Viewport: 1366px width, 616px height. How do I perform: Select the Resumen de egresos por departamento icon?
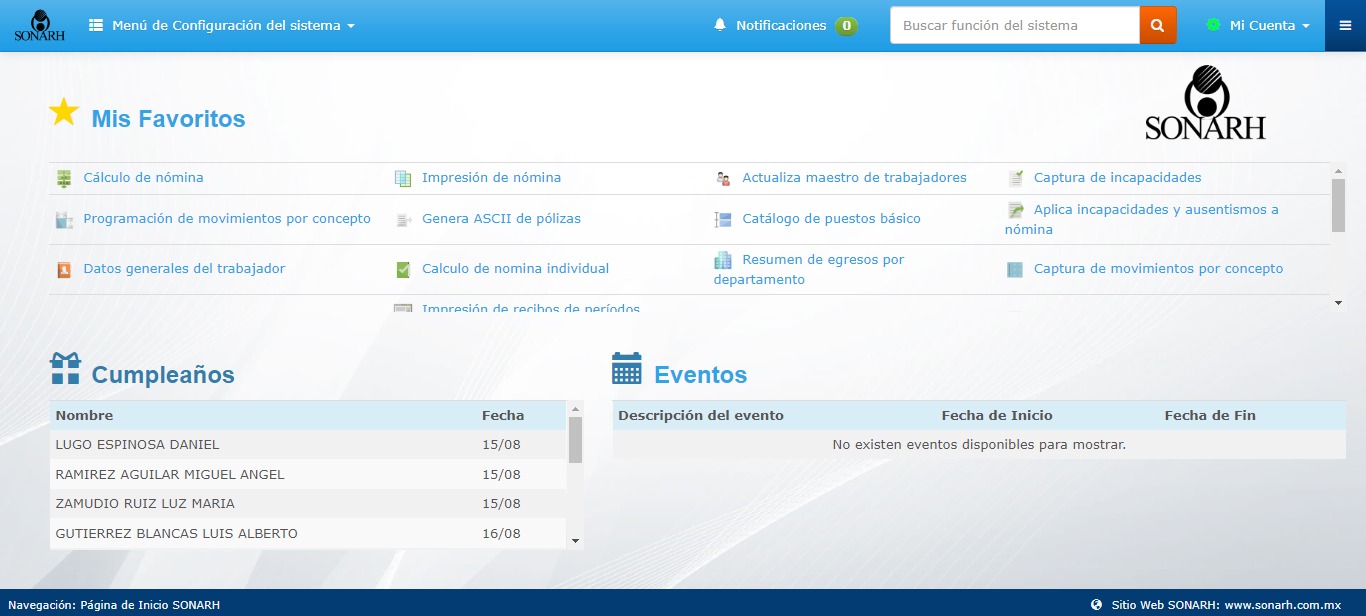click(x=722, y=261)
